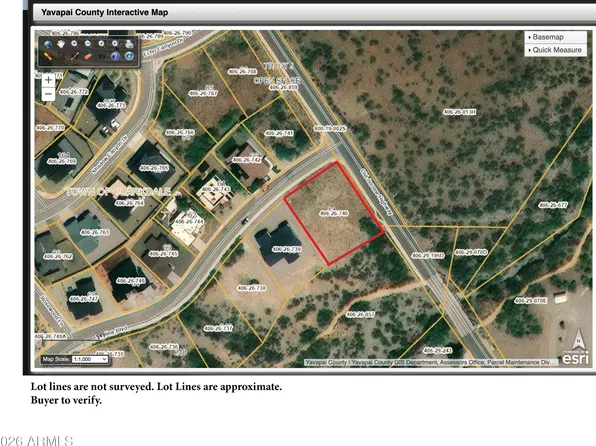The image size is (596, 446).
Task: Click parcel label 406-26-743
Action: [x=216, y=189]
